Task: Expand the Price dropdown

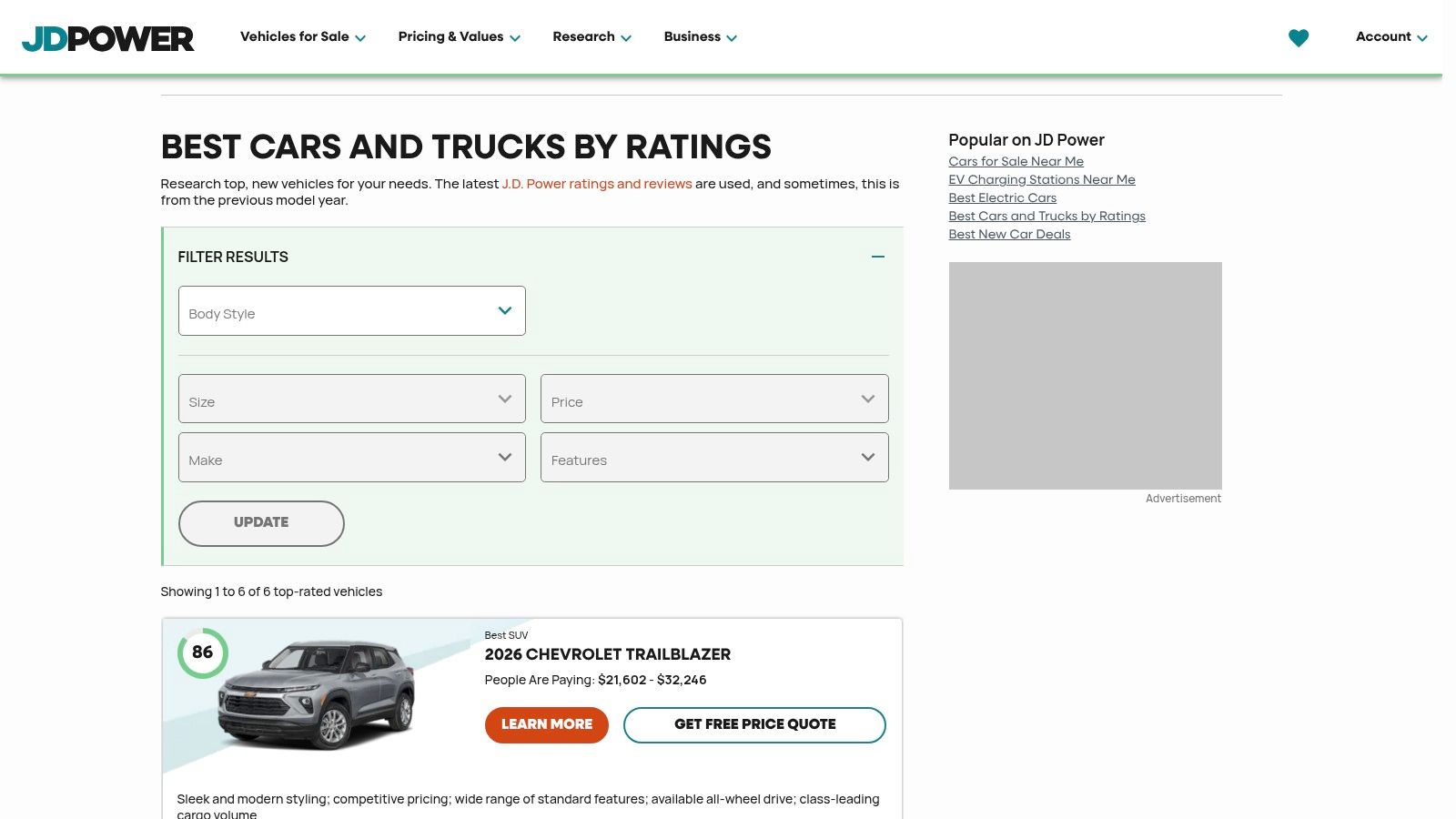Action: (x=714, y=399)
